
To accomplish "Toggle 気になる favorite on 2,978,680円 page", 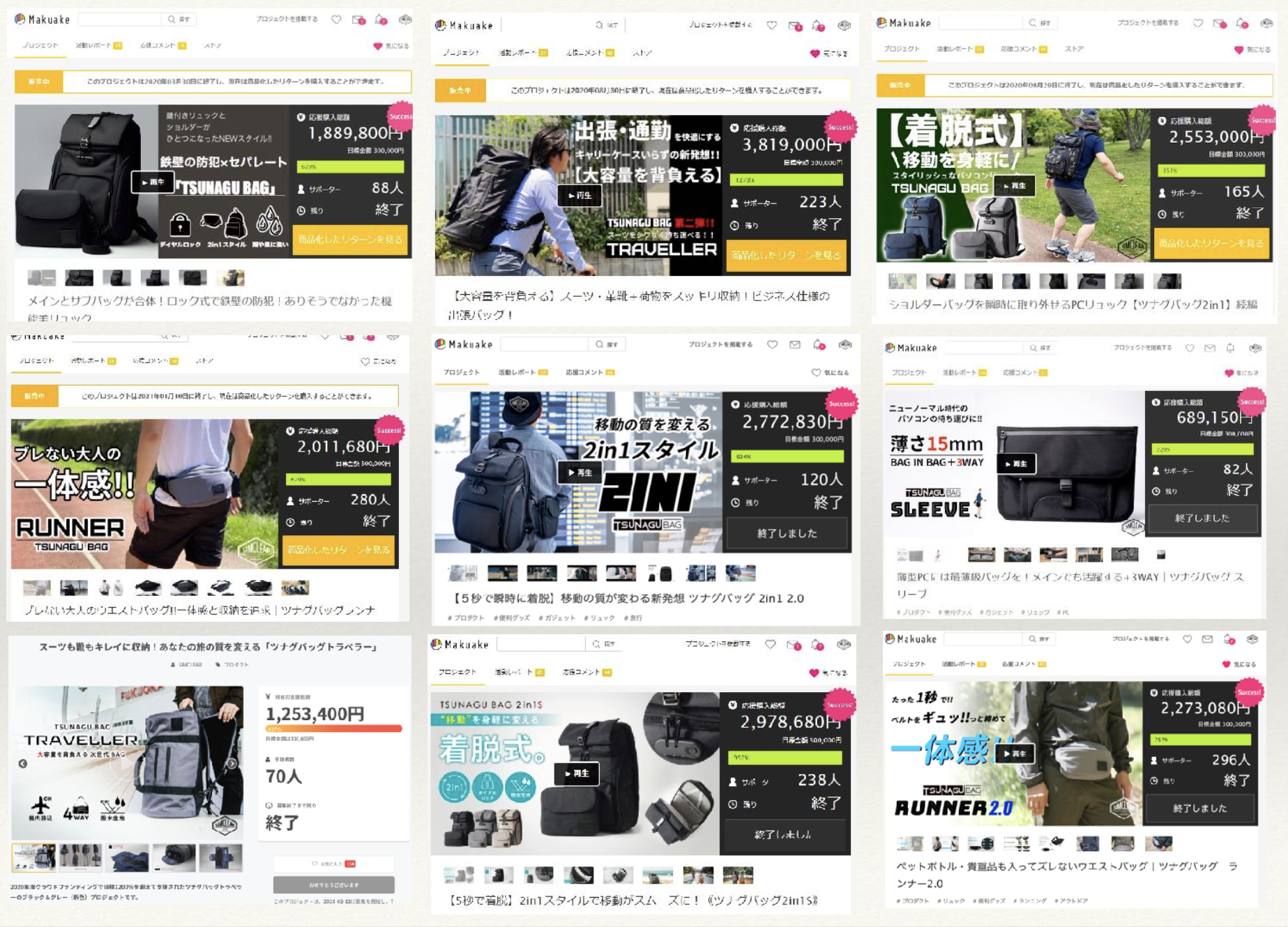I will pyautogui.click(x=828, y=673).
